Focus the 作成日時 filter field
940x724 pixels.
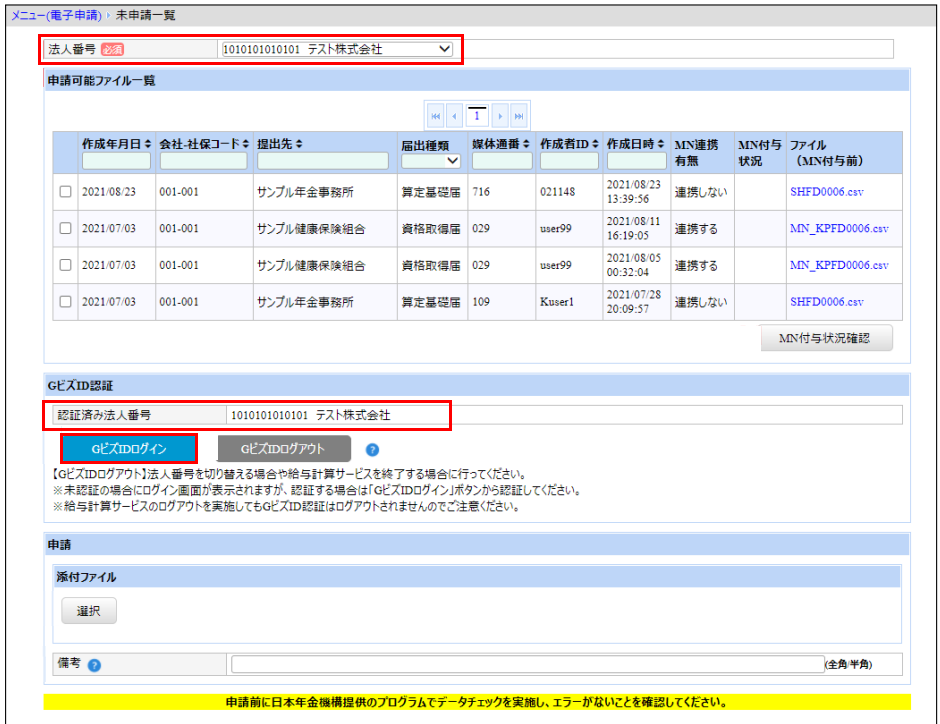pos(637,161)
